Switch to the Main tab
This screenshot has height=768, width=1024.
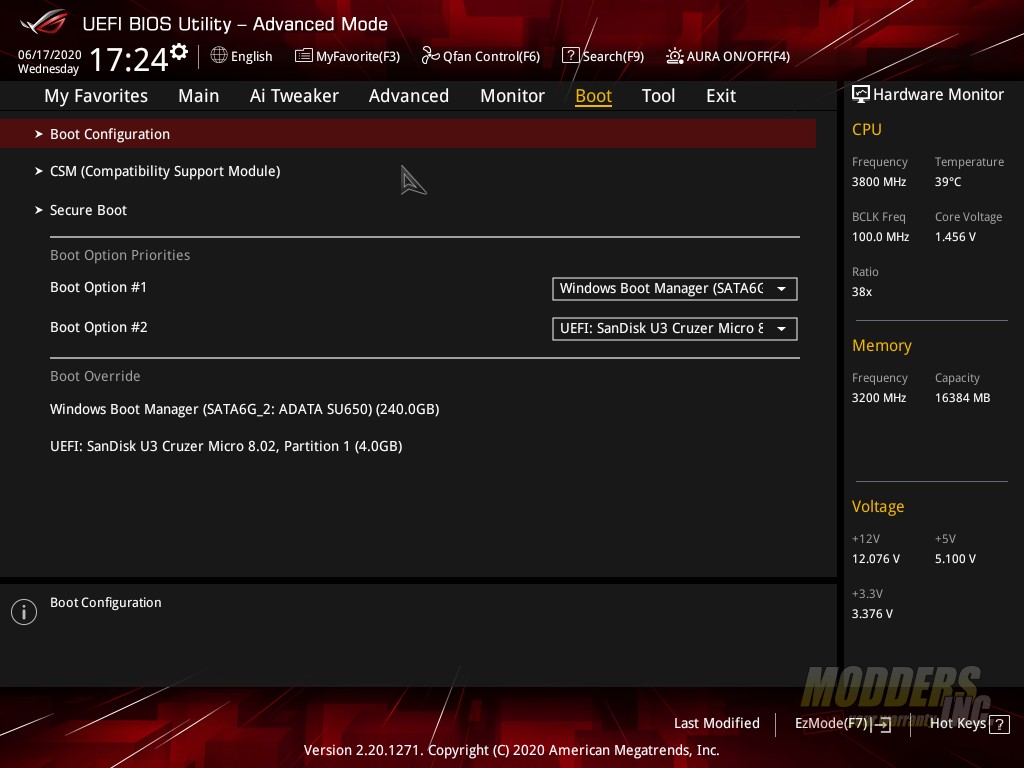click(199, 96)
